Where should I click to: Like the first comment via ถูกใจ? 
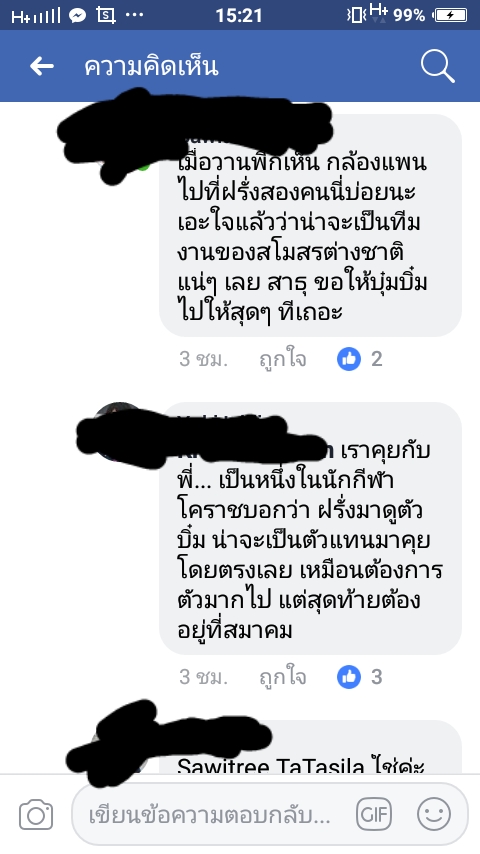[283, 359]
